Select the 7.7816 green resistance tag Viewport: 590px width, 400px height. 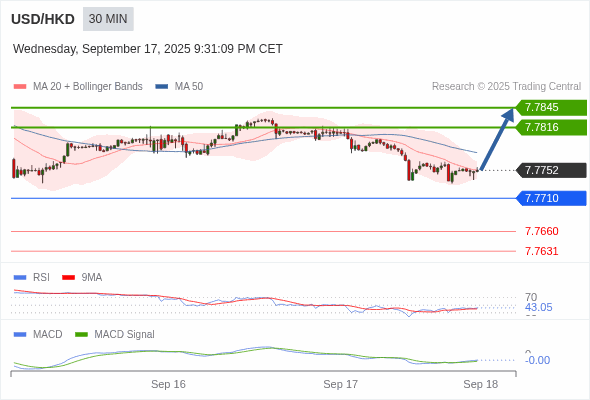pyautogui.click(x=551, y=127)
